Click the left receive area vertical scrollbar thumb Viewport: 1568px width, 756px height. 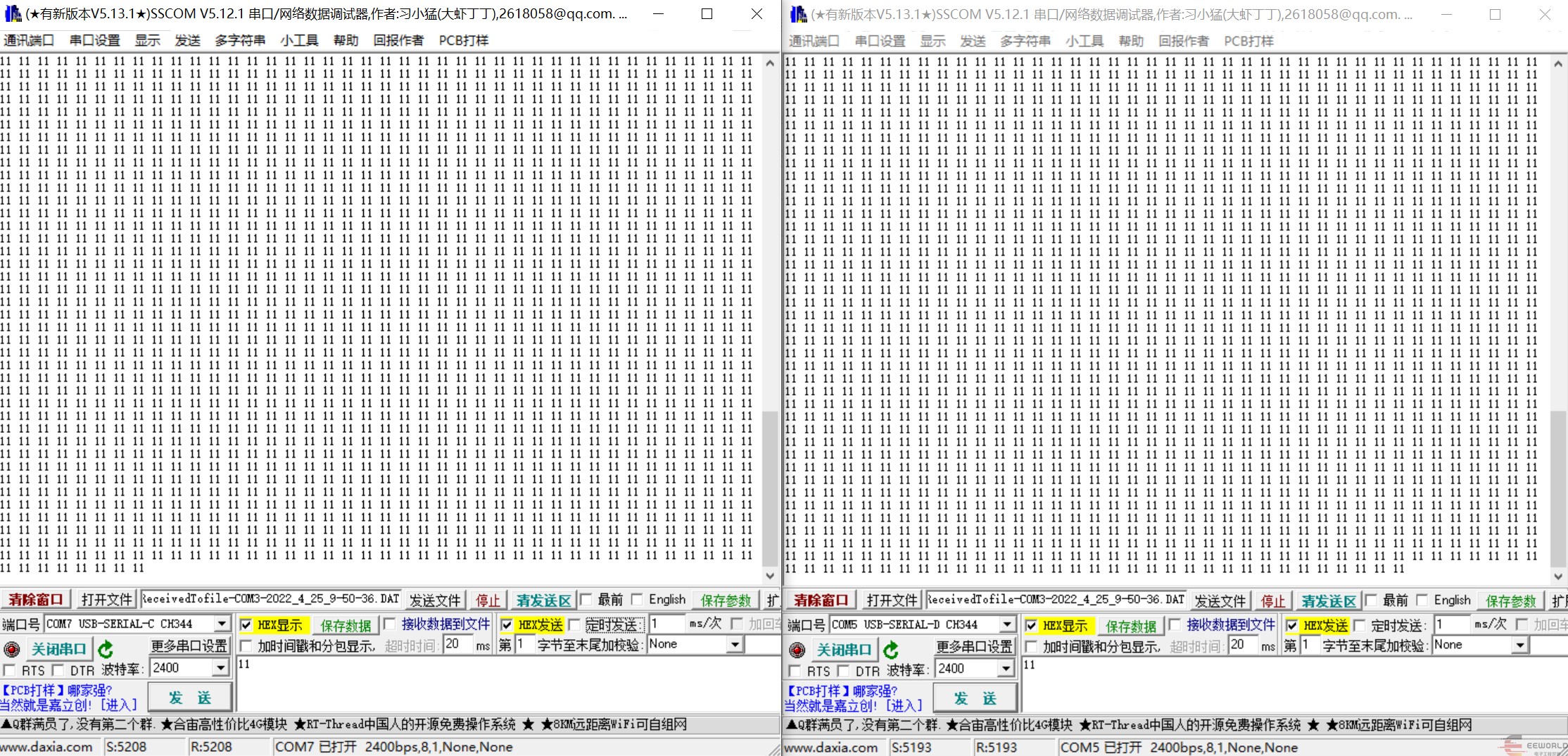(x=770, y=490)
